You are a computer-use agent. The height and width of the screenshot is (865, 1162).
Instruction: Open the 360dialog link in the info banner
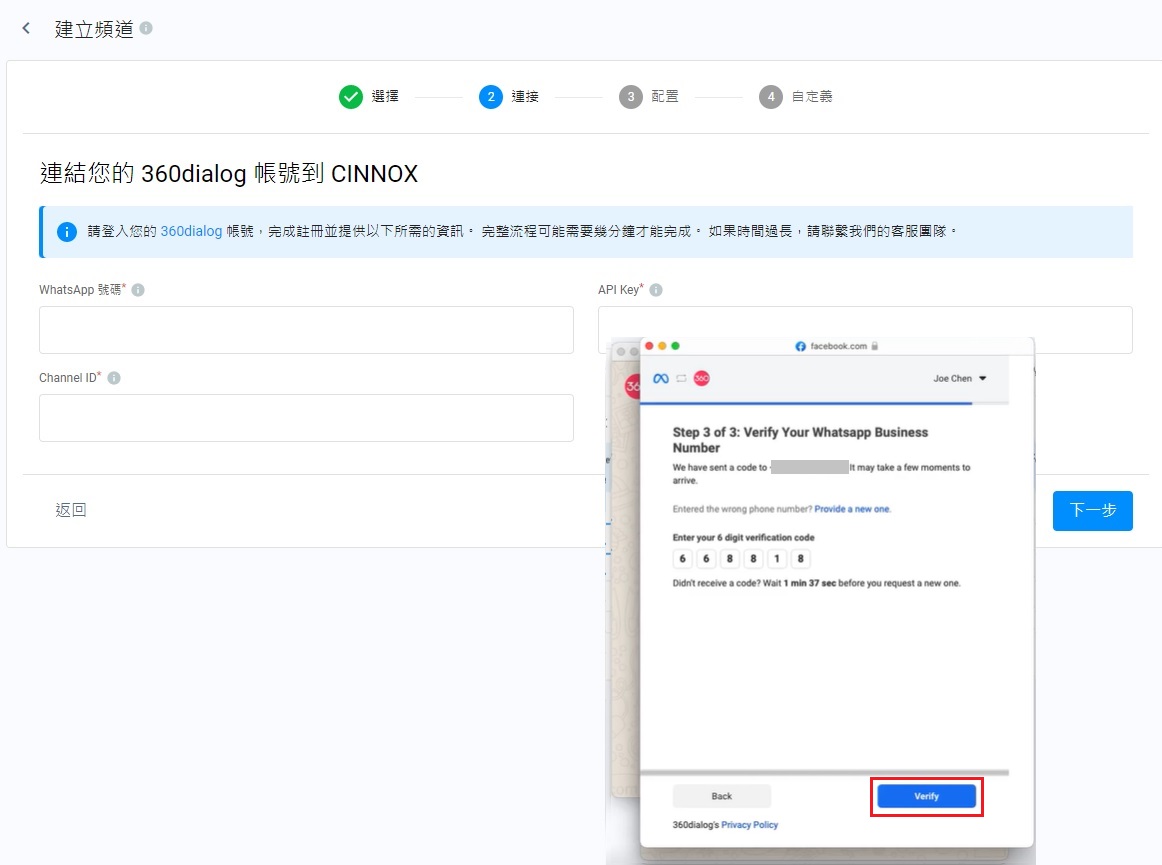point(191,231)
